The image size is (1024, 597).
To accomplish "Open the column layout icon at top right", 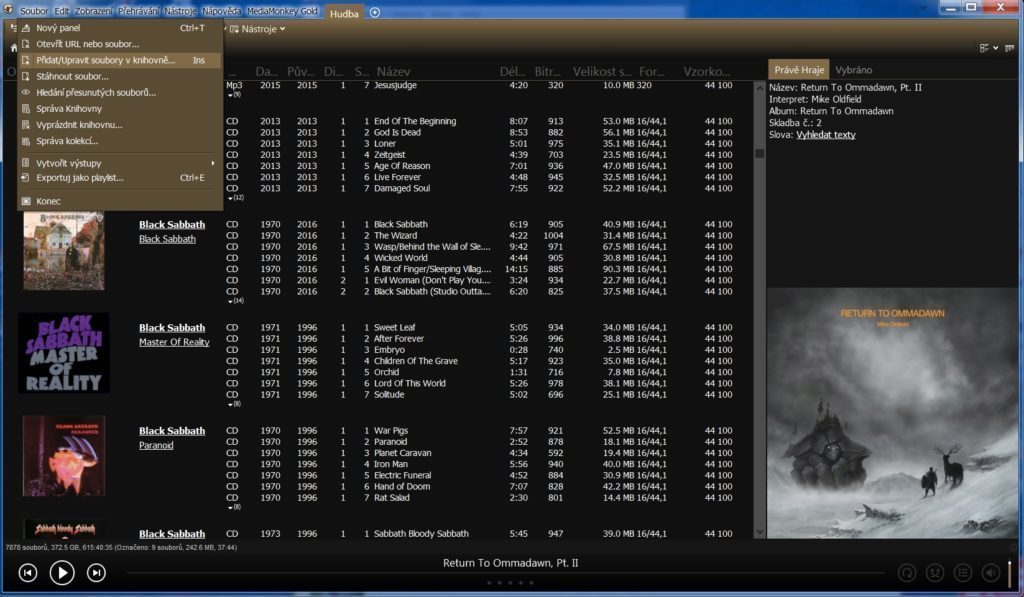I will [x=1009, y=48].
